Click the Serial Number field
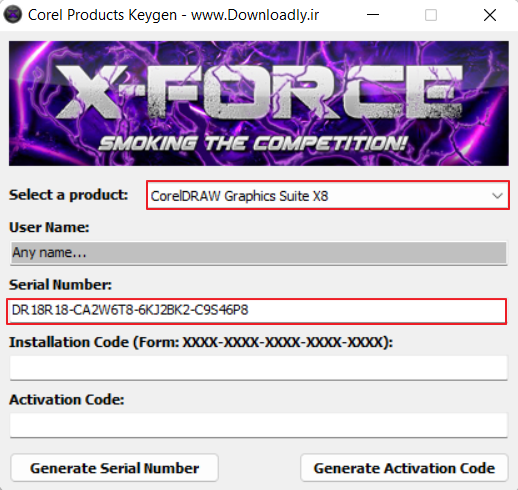The image size is (518, 490). [257, 311]
